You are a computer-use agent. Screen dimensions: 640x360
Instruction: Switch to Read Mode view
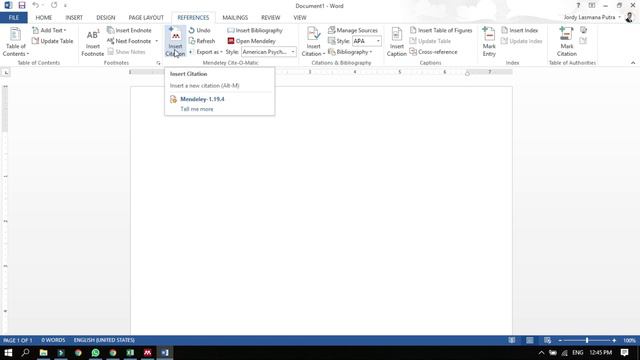pyautogui.click(x=512, y=340)
